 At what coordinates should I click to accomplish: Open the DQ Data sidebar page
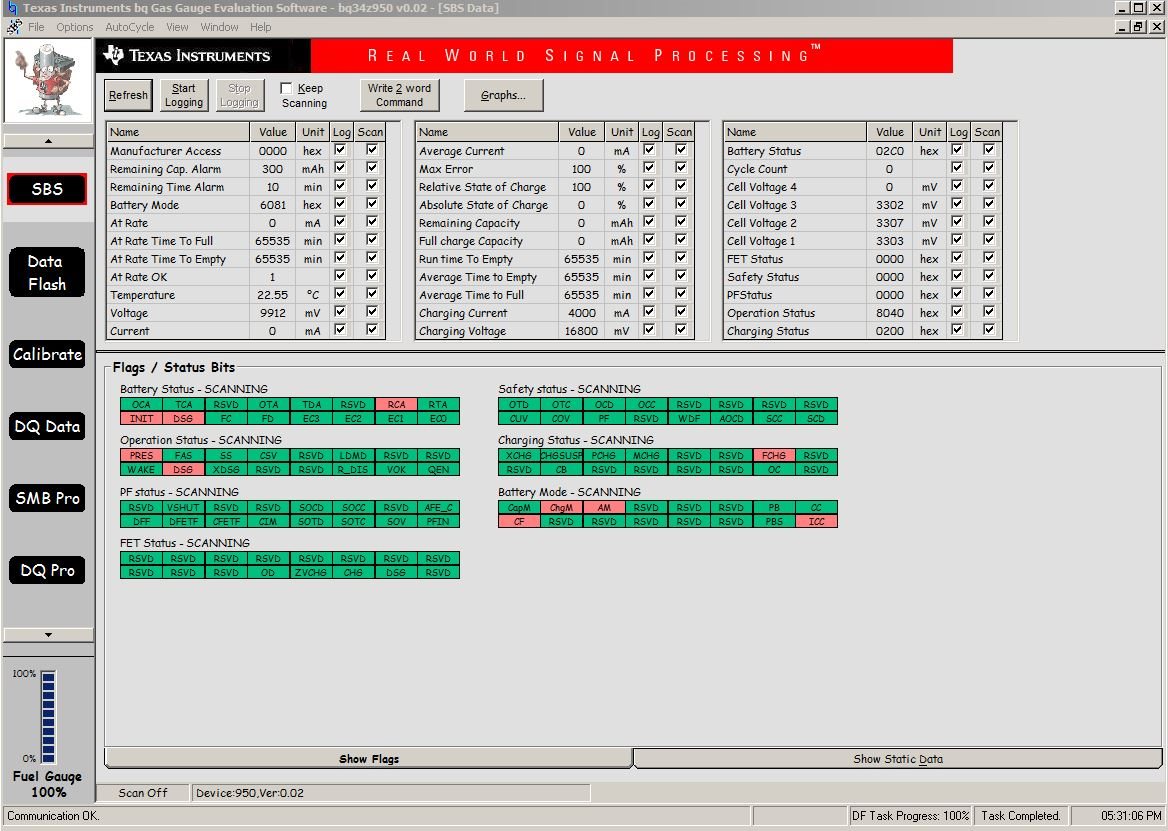pos(47,426)
